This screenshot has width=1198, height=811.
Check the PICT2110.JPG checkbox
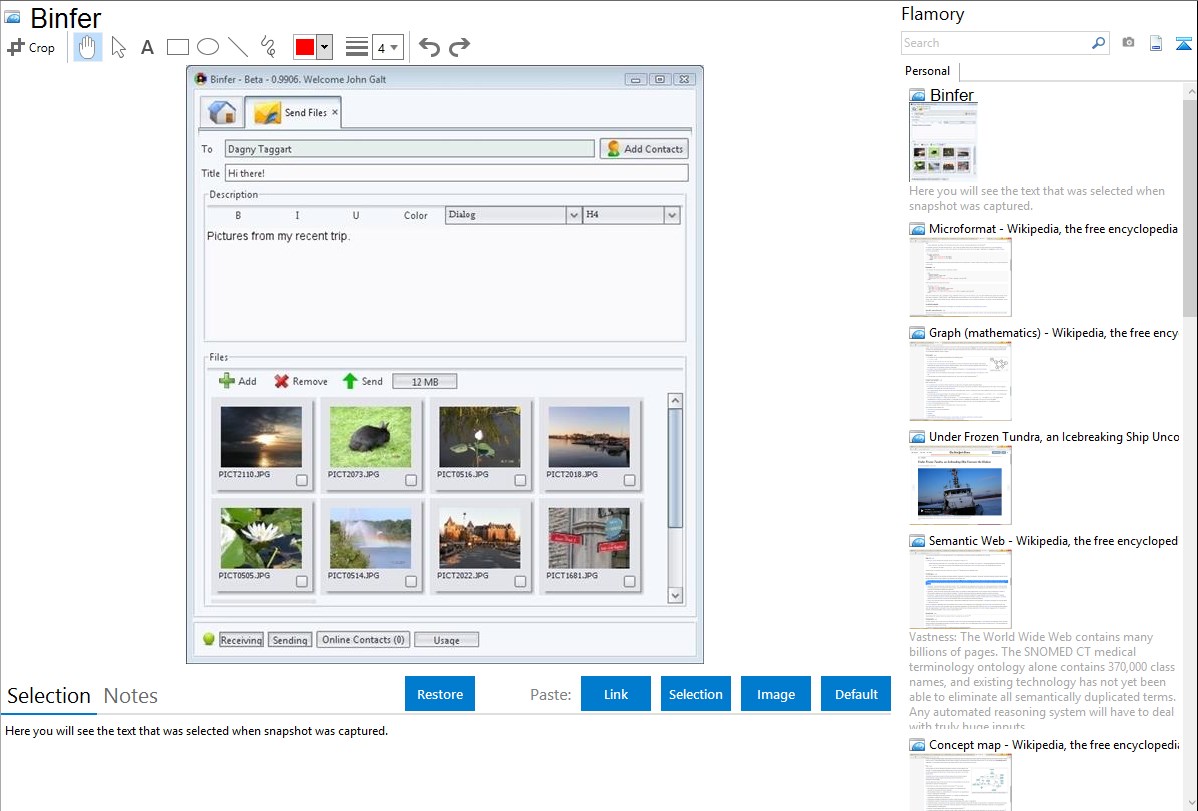(x=302, y=480)
